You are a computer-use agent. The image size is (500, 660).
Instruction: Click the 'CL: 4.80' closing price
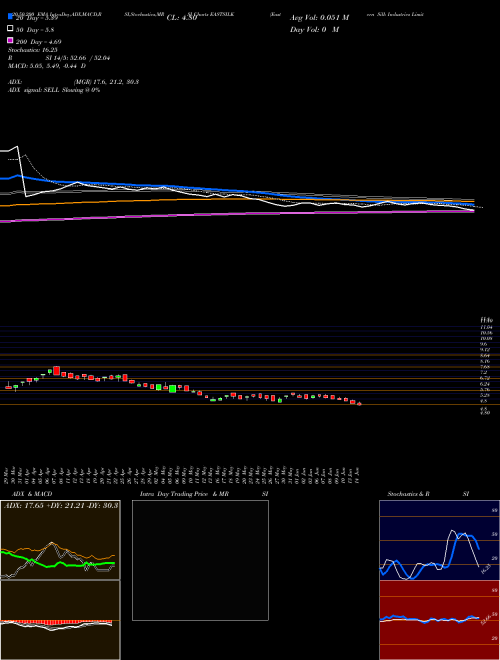tap(182, 18)
